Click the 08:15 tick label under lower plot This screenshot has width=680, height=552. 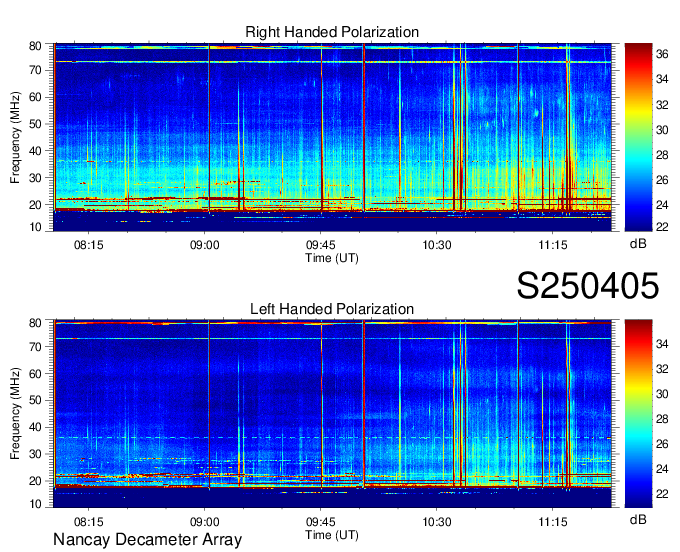click(88, 522)
